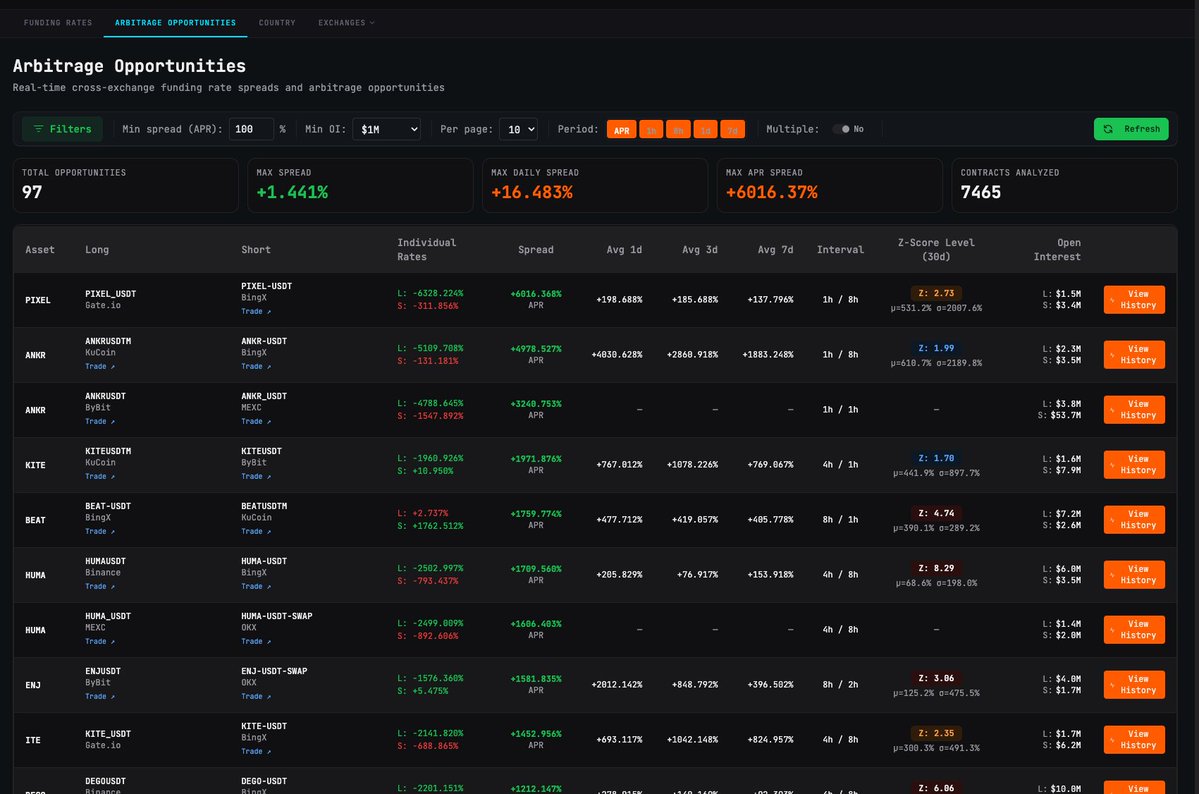The image size is (1199, 794).
Task: View History for HUMA Binance row
Action: tap(1134, 575)
